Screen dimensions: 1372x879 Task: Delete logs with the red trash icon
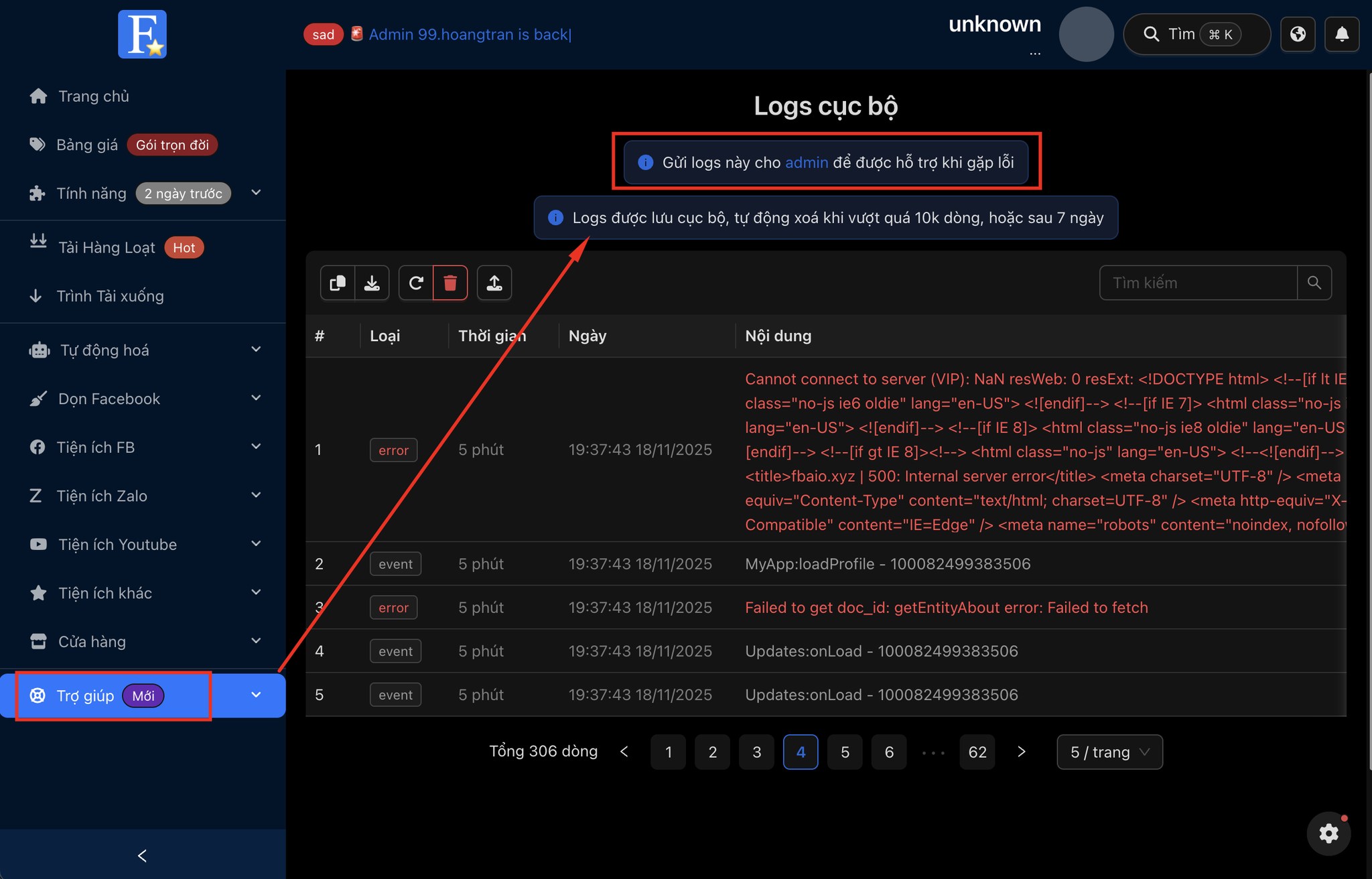pyautogui.click(x=450, y=283)
